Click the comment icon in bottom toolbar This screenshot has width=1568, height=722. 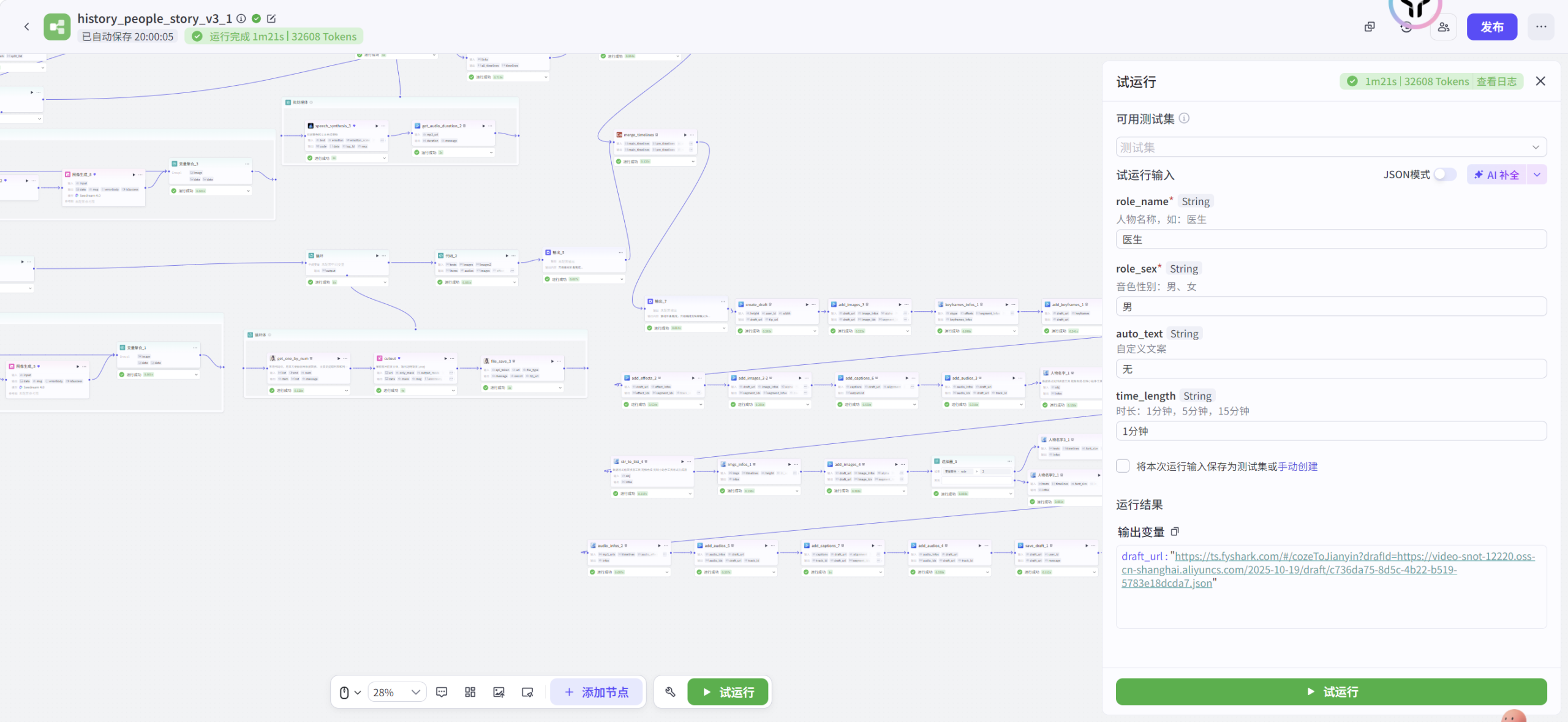pyautogui.click(x=442, y=692)
